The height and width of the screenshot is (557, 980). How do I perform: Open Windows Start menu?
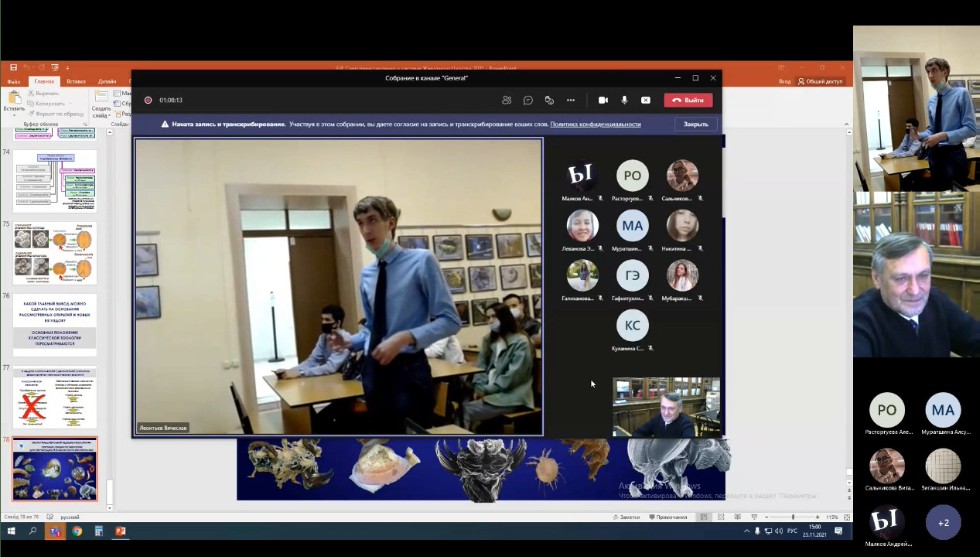pos(10,531)
